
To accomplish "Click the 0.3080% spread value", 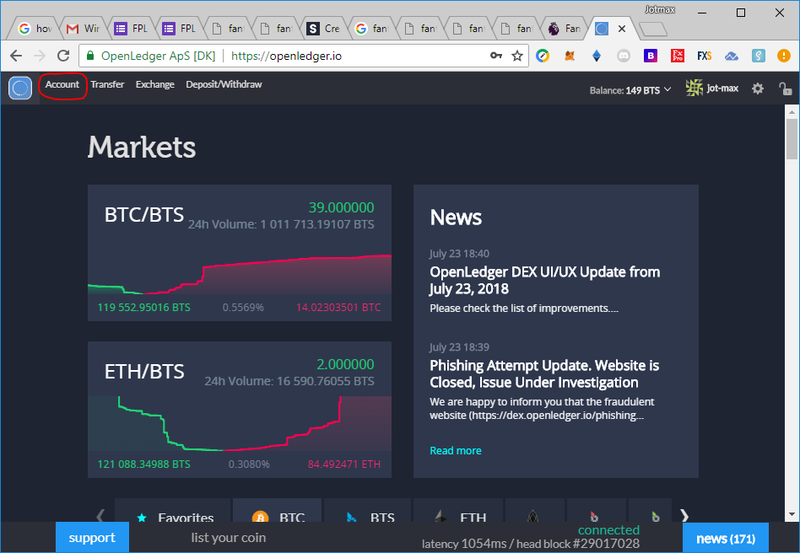I will (x=249, y=464).
